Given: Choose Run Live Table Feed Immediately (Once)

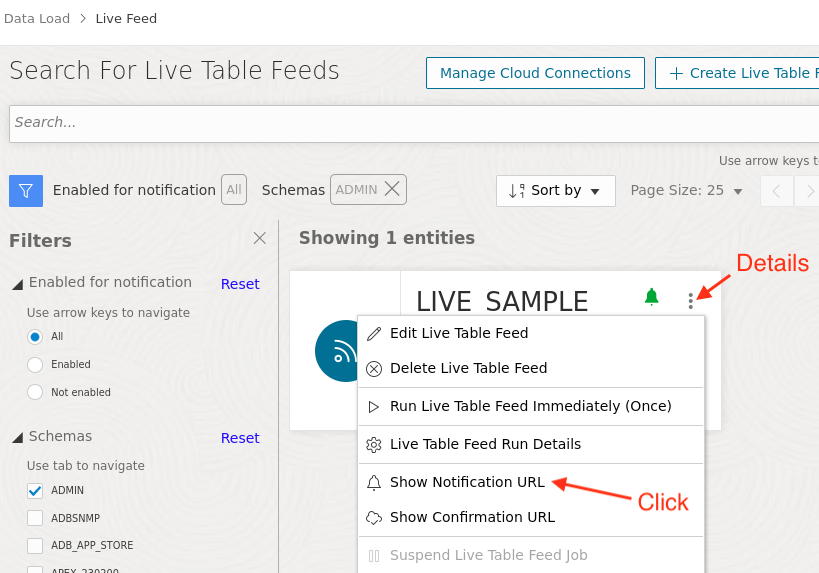Looking at the screenshot, I should coord(531,406).
